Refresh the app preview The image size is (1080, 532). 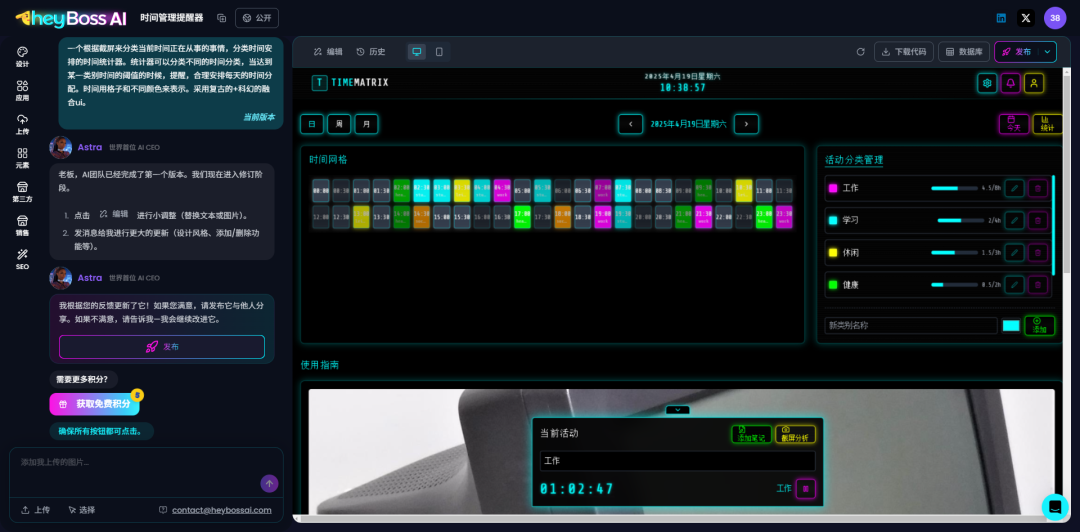click(860, 52)
